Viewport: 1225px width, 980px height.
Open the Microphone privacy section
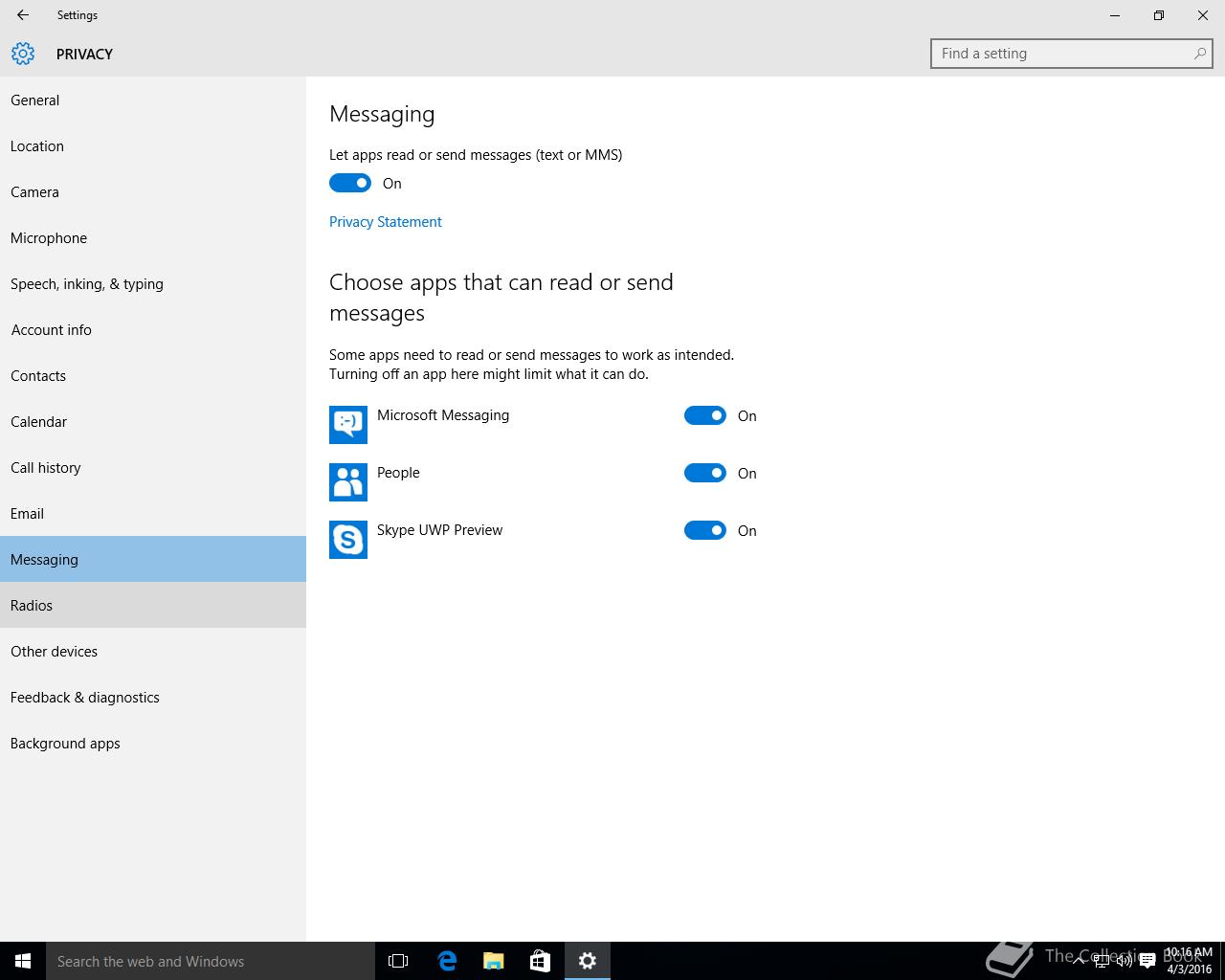click(153, 237)
